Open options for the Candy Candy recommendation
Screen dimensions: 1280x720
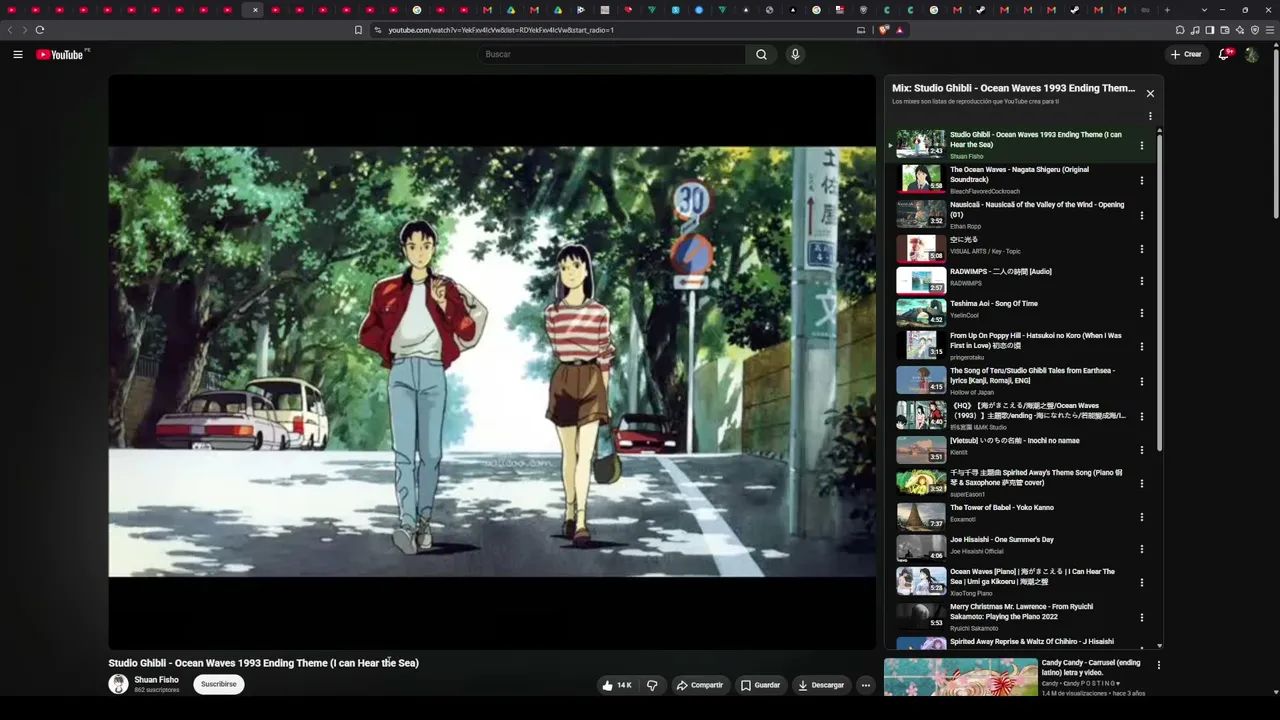pos(1159,665)
